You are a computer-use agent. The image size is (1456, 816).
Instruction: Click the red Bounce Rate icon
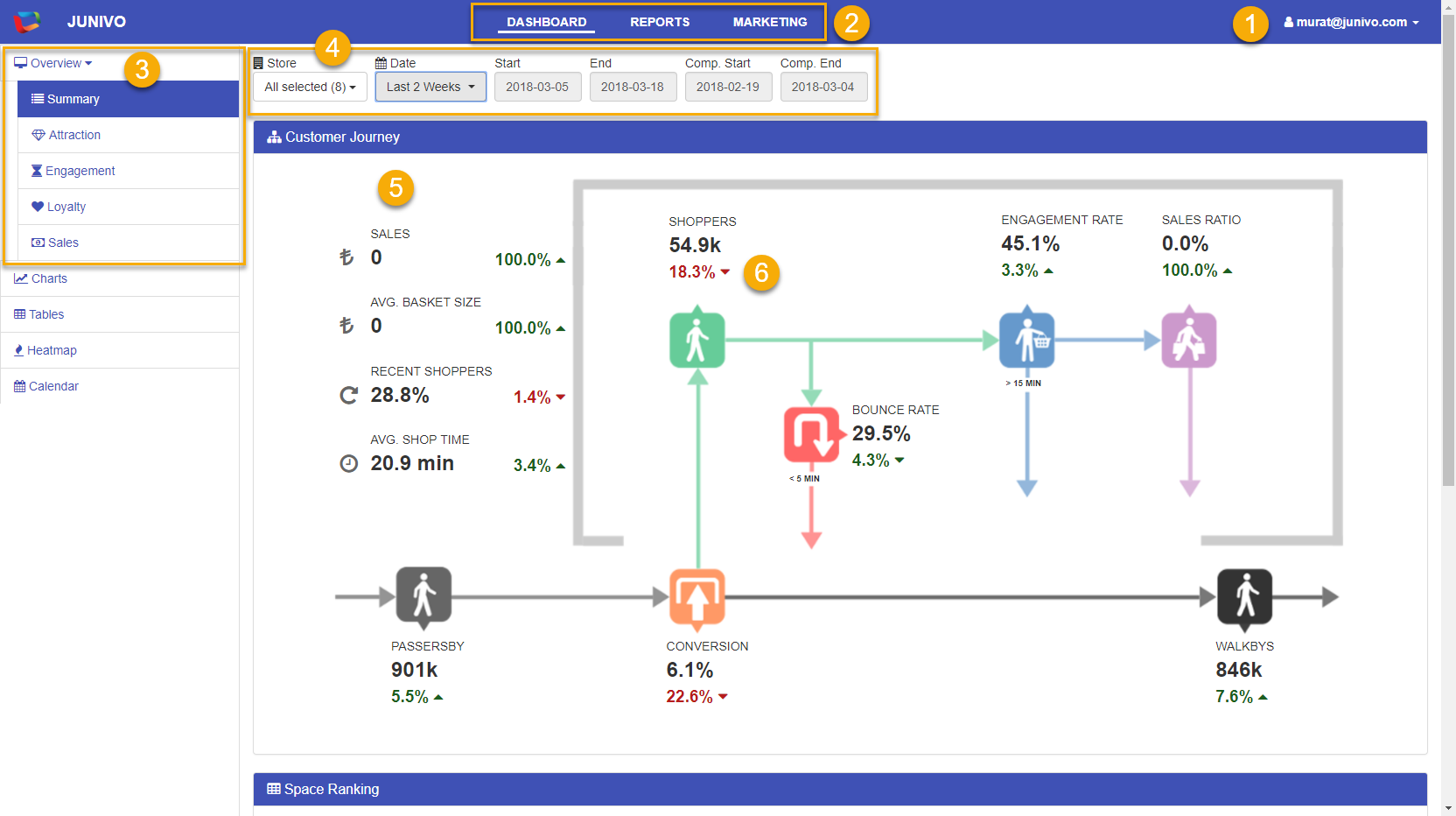pos(811,434)
